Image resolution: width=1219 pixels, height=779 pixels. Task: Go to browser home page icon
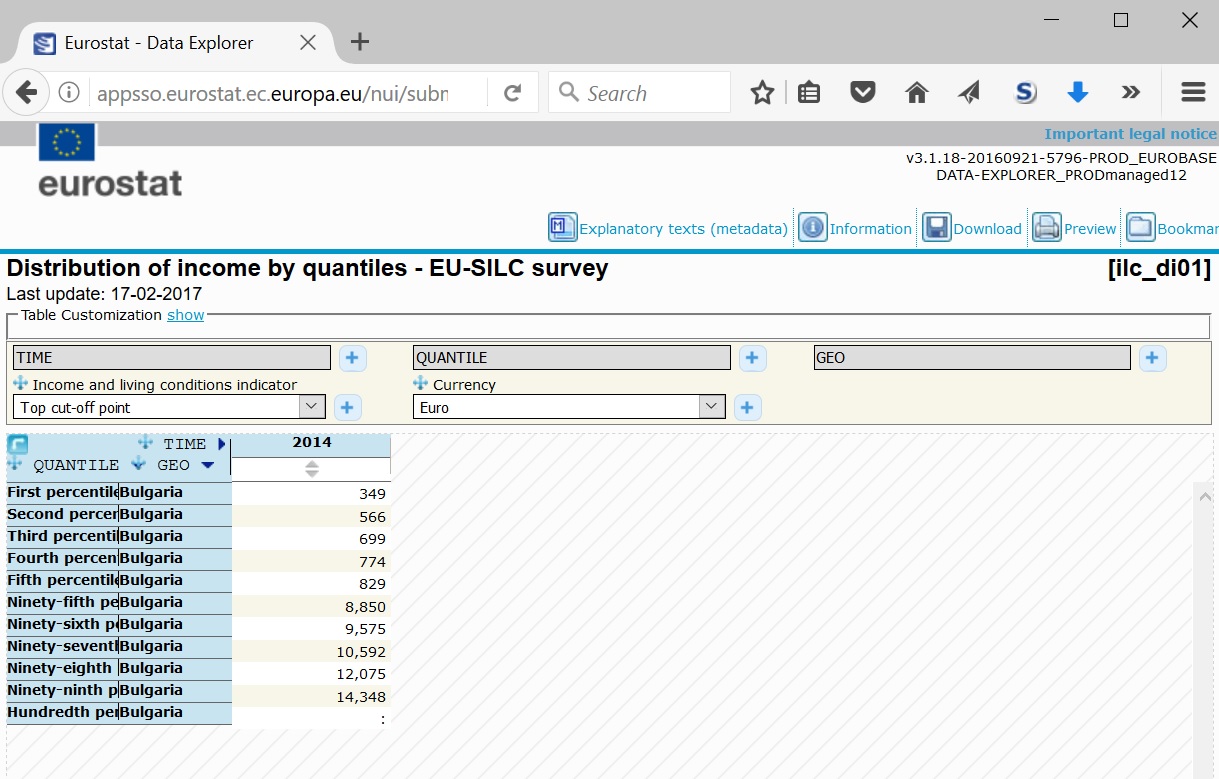(x=916, y=93)
